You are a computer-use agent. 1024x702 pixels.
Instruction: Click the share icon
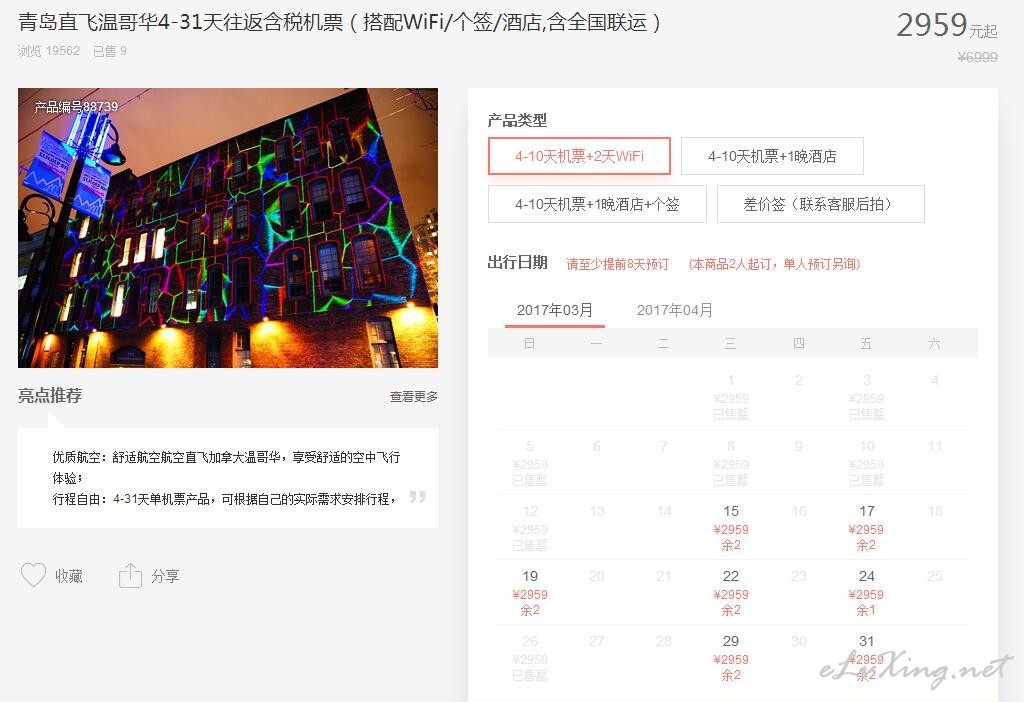(130, 575)
